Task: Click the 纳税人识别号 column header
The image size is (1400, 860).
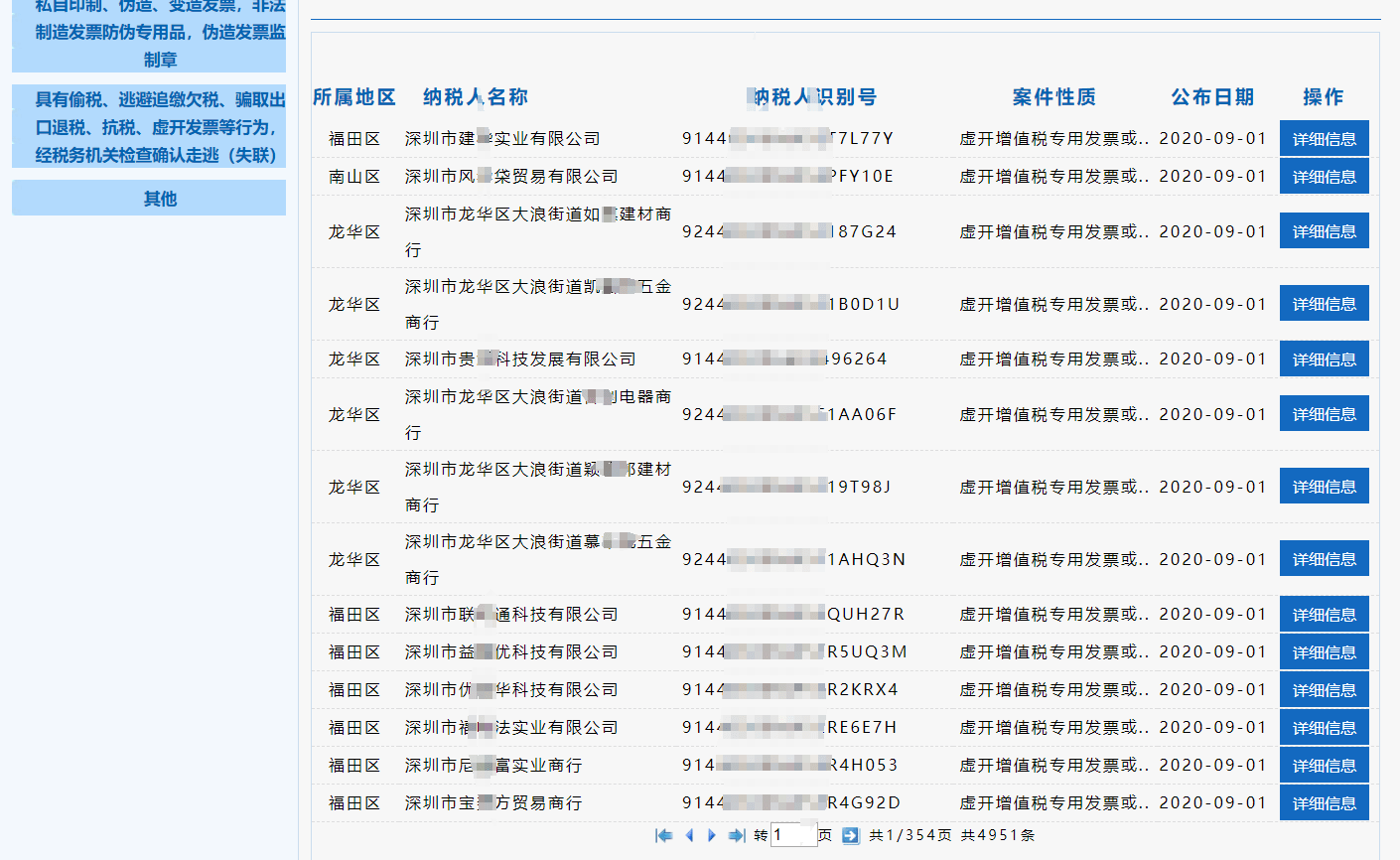Action: click(x=814, y=97)
